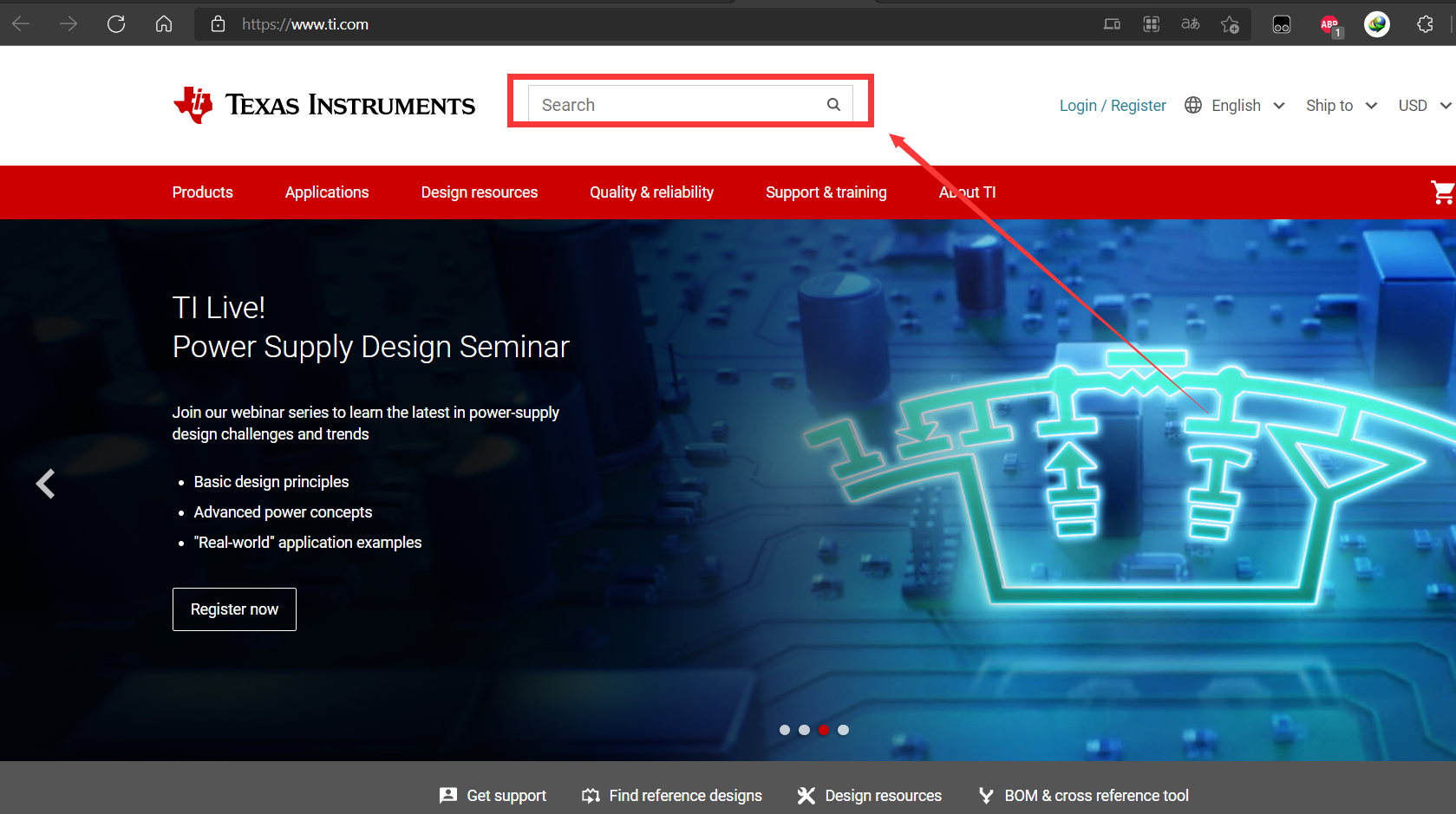This screenshot has width=1456, height=814.
Task: Click the globe language icon
Action: (x=1193, y=105)
